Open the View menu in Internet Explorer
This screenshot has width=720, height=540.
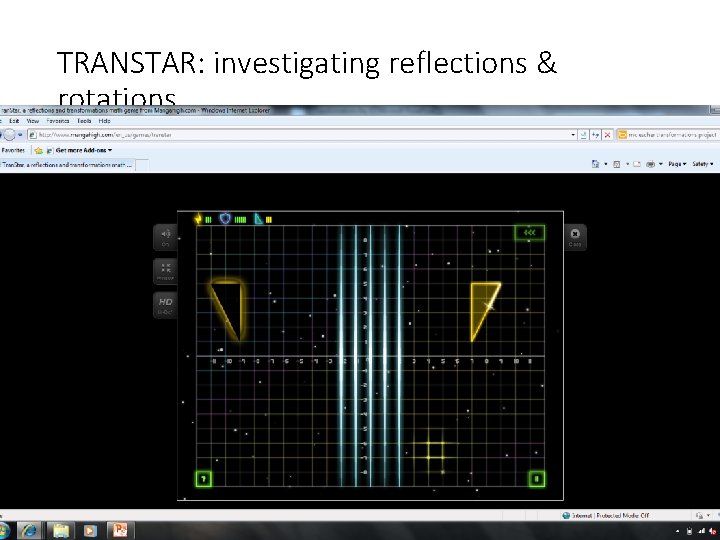[x=33, y=121]
